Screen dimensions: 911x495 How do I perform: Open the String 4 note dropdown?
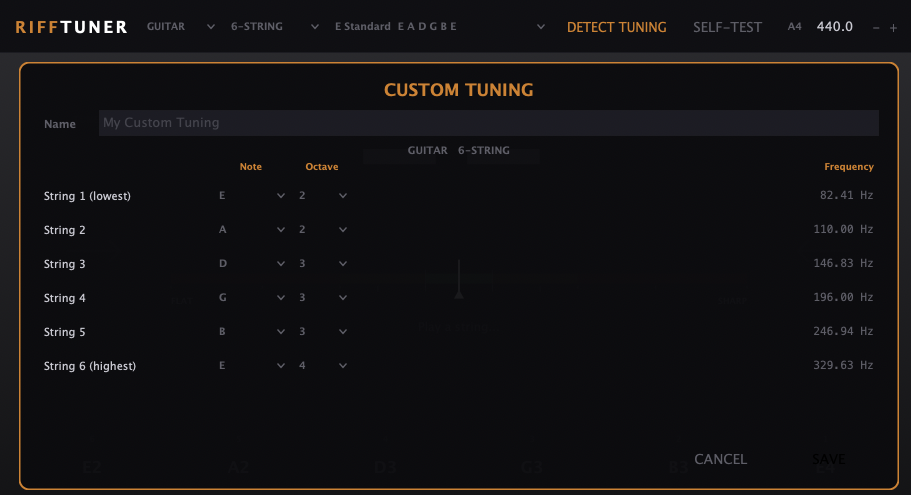(x=252, y=297)
